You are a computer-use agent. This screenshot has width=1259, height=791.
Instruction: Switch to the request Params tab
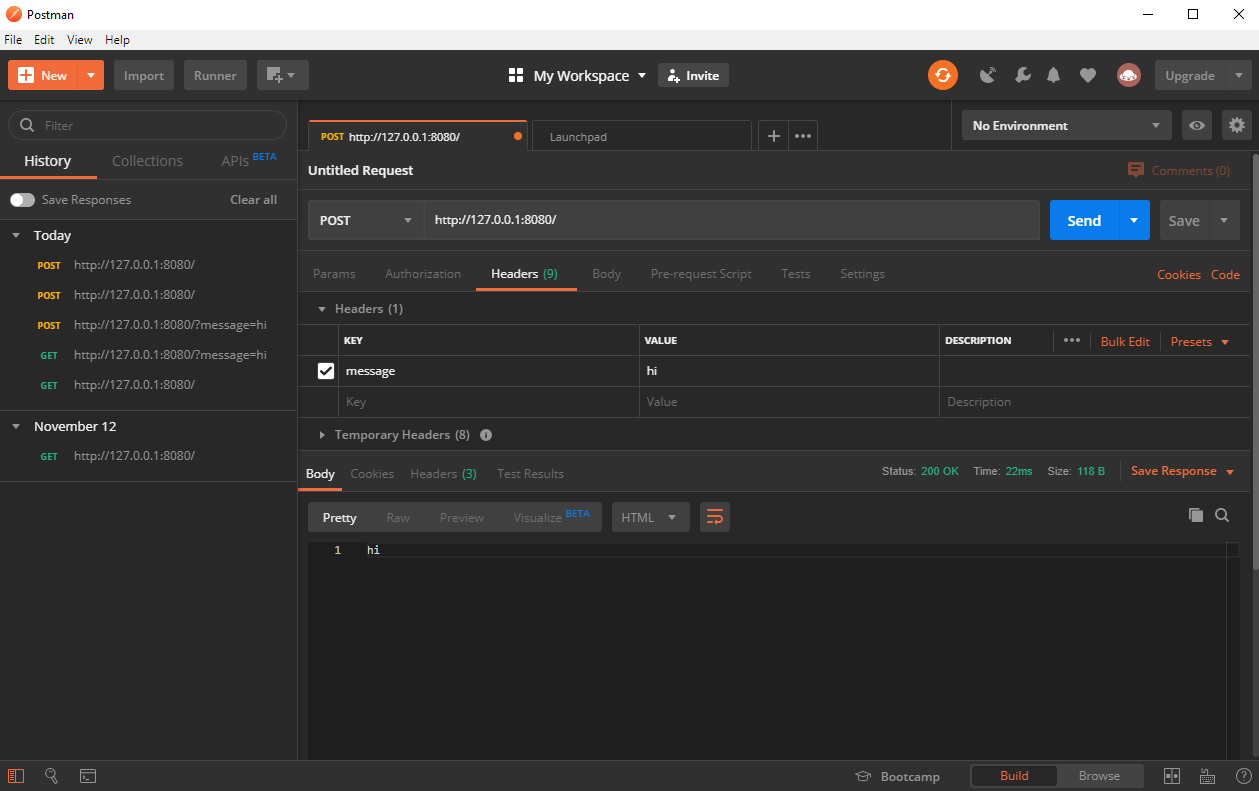[x=334, y=274]
